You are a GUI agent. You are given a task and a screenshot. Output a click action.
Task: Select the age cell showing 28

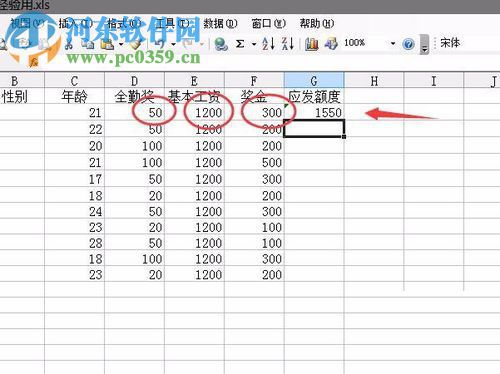pos(74,243)
